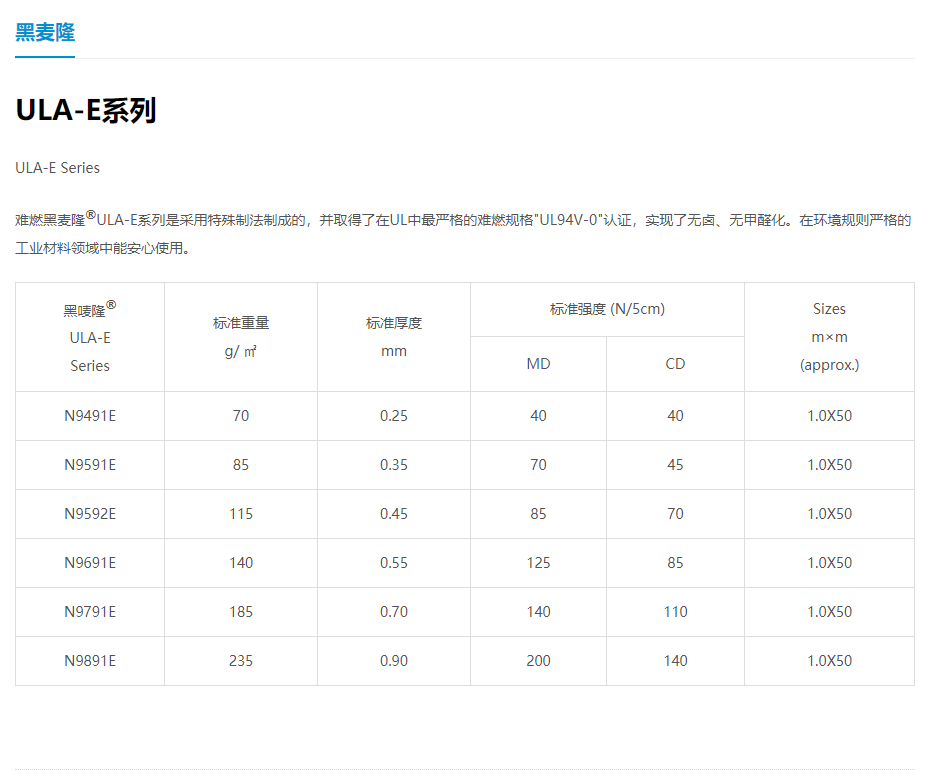Click the description paragraph starting with 难燃黑麦隆
926x771 pixels.
(464, 234)
